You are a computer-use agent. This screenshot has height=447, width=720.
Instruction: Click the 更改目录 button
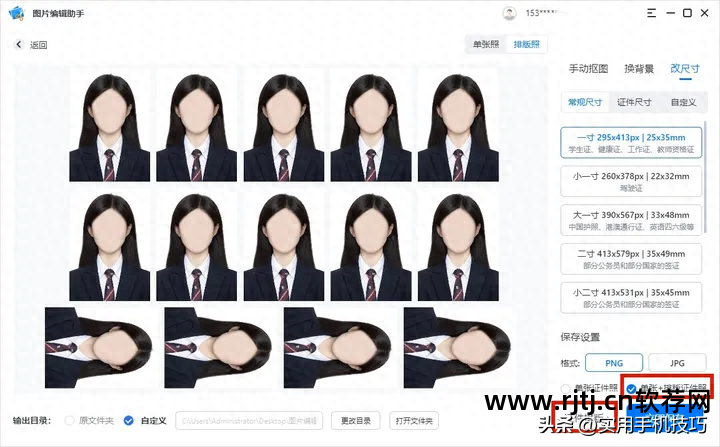click(355, 420)
